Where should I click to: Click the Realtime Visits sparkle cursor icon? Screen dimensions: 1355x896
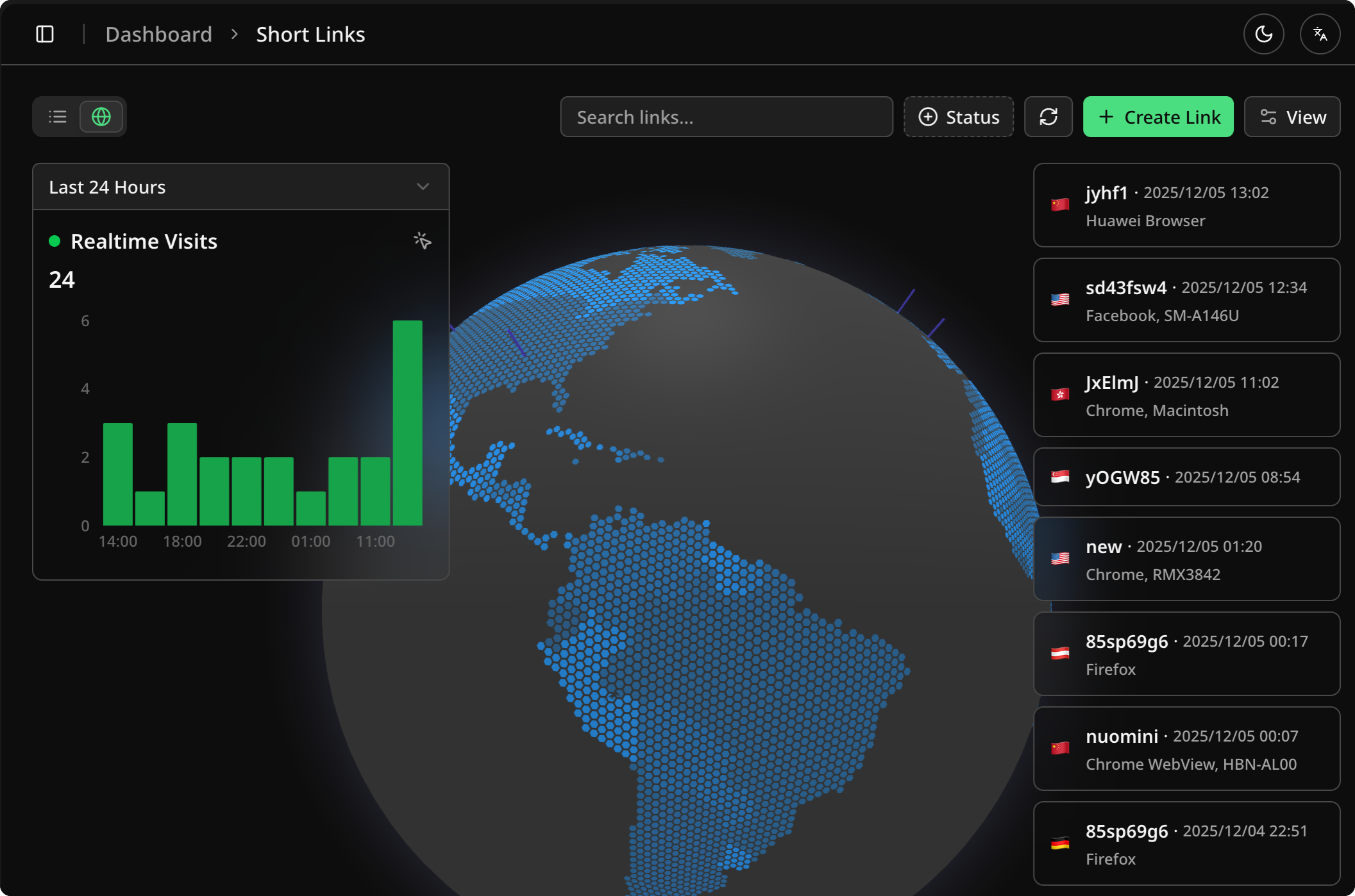422,241
